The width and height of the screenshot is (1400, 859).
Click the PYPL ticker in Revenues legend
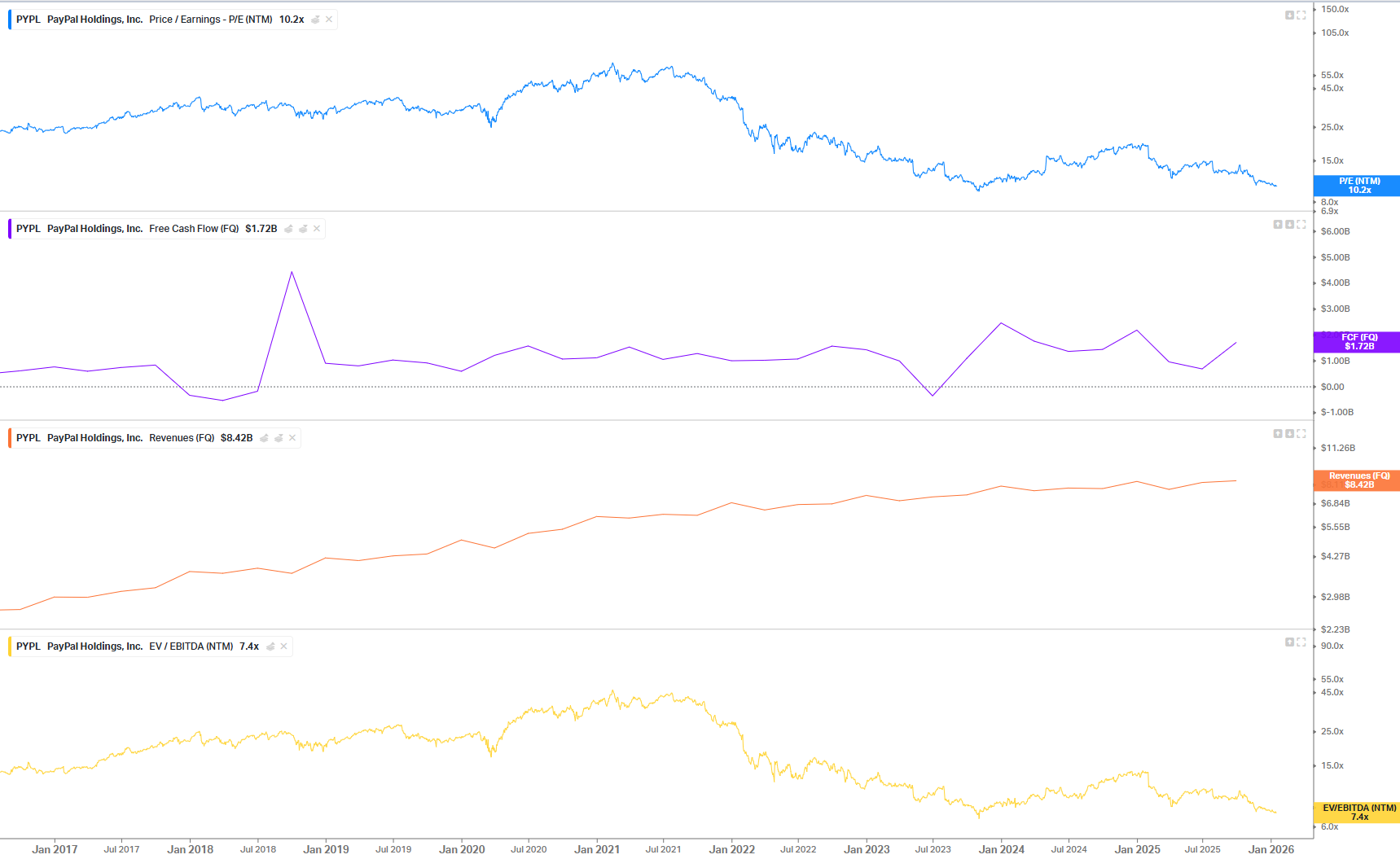click(x=29, y=438)
